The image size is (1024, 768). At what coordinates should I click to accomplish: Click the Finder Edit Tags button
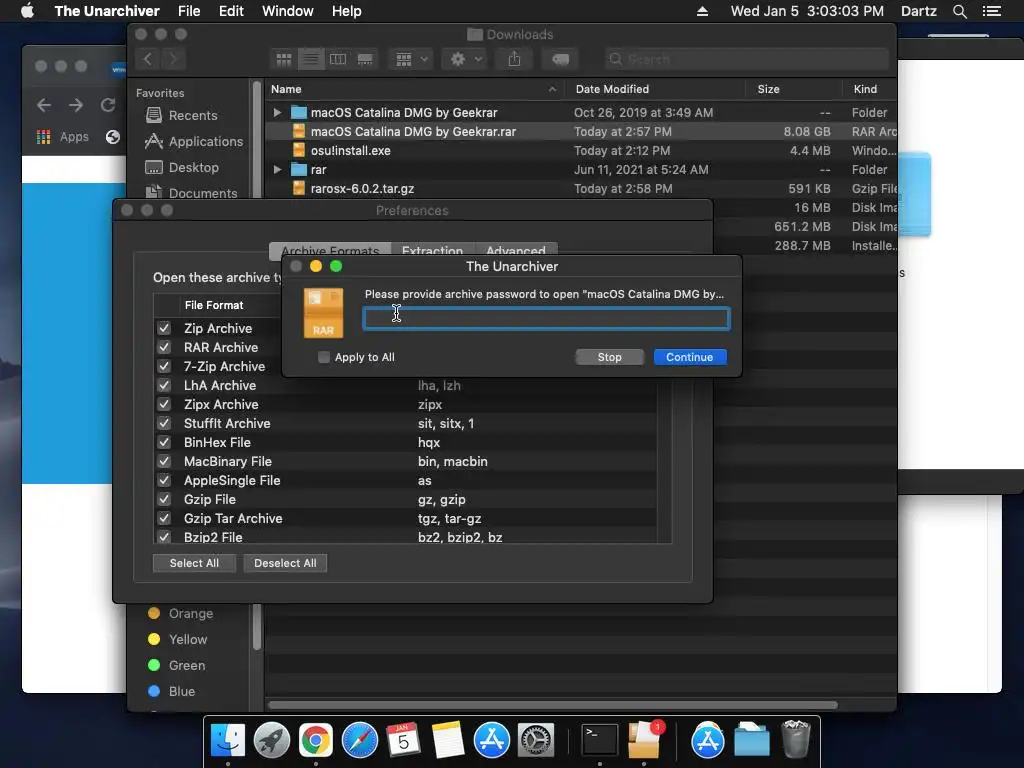click(560, 59)
